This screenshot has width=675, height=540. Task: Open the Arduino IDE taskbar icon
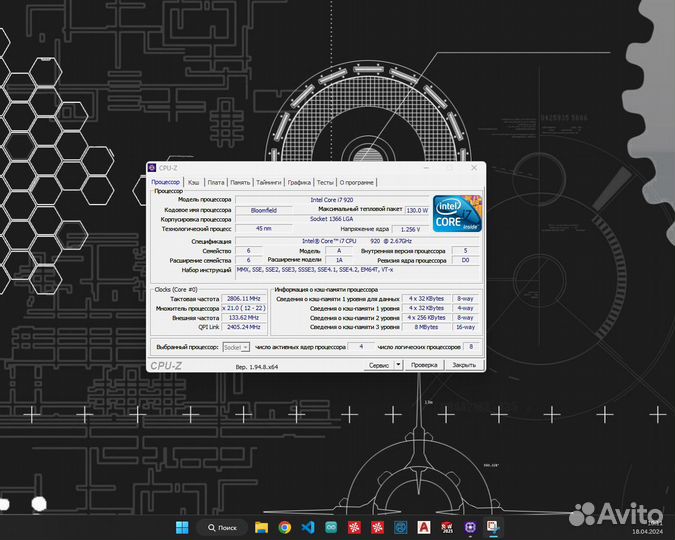[331, 527]
